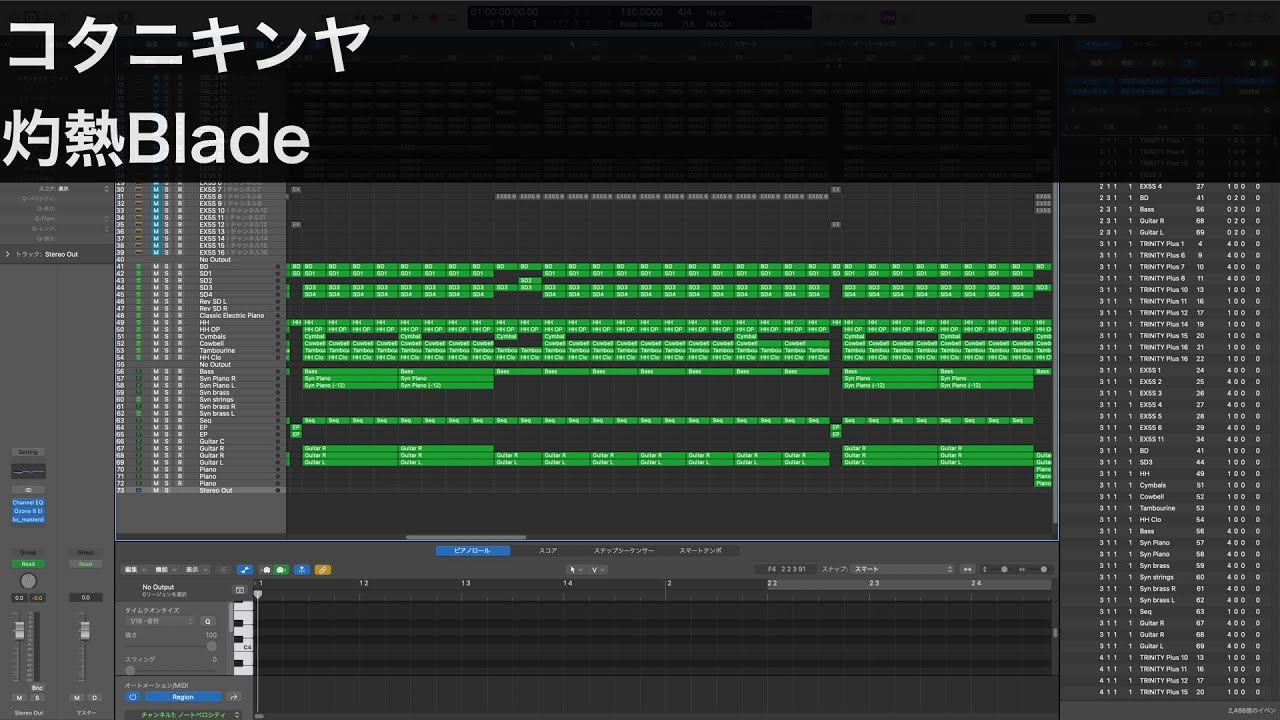Toggle D button on master strip
This screenshot has width=1280, height=720.
coord(94,697)
